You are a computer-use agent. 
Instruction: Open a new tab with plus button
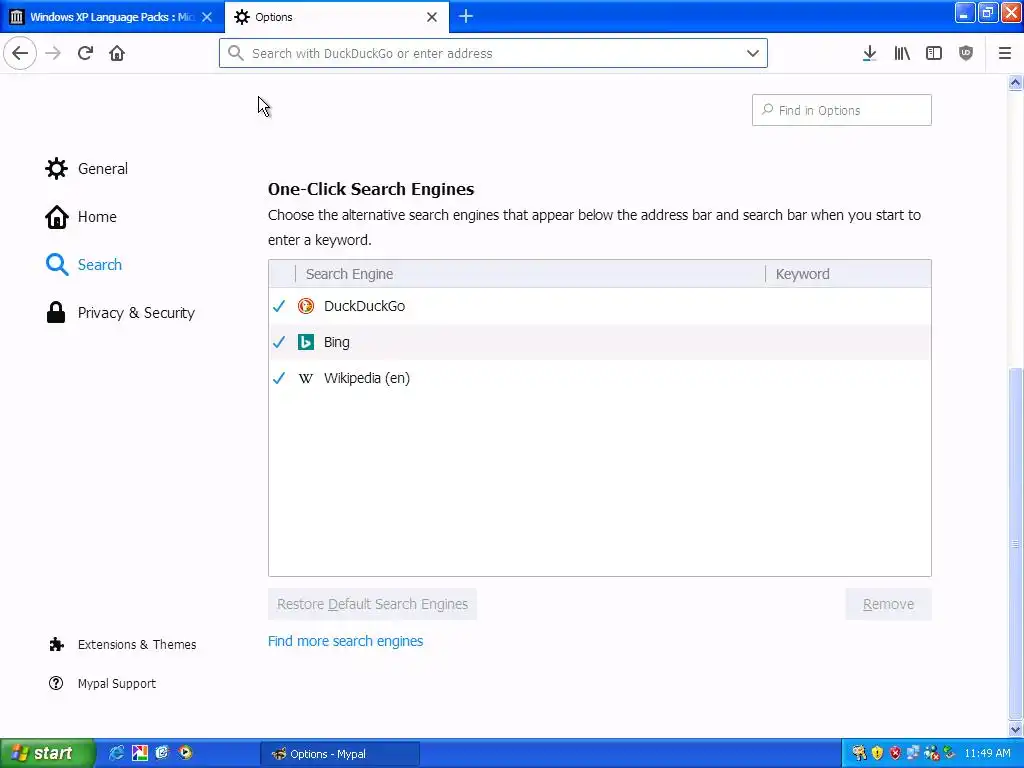tap(466, 16)
